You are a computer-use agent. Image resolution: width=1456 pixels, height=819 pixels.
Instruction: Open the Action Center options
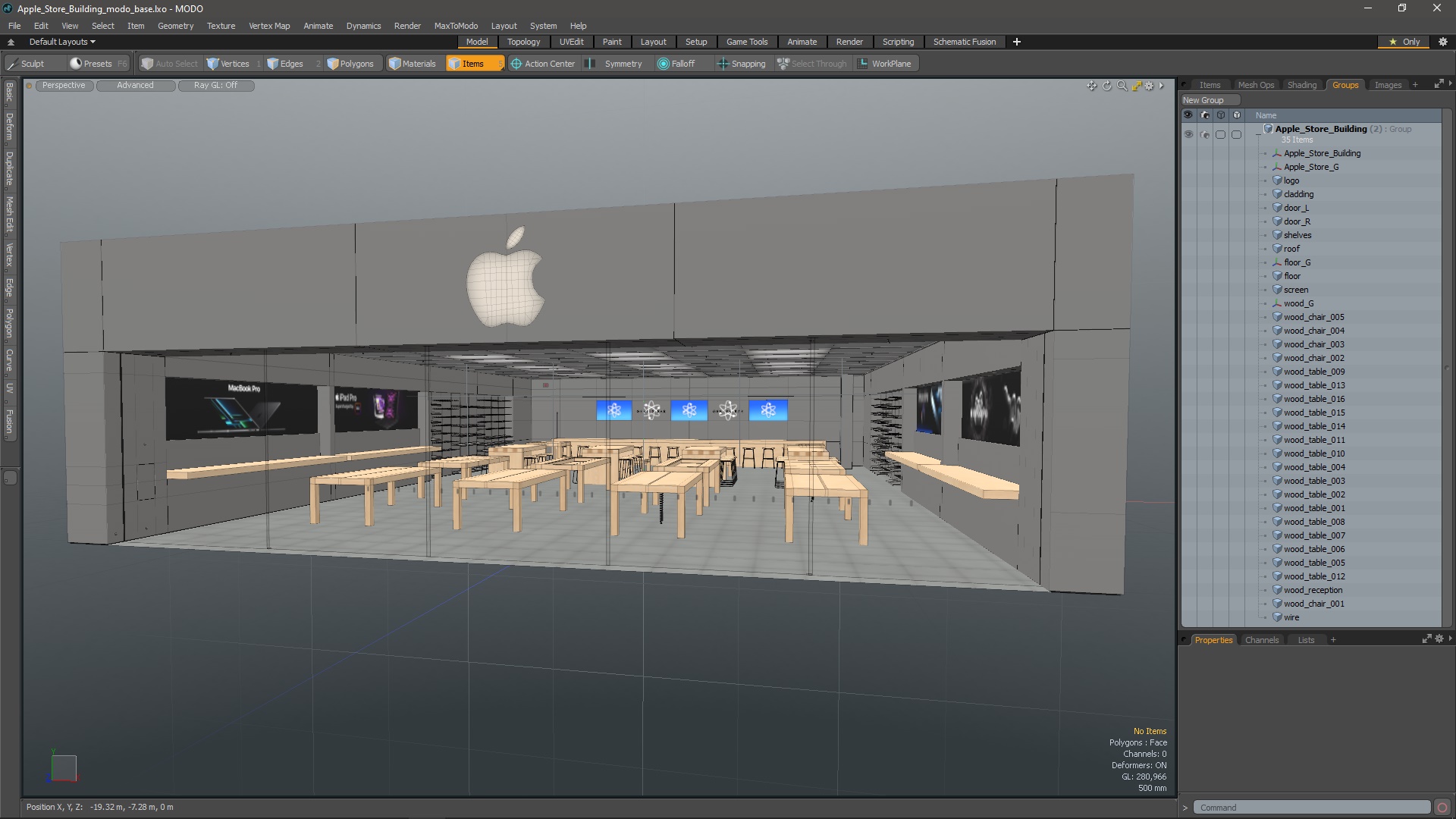pyautogui.click(x=543, y=64)
